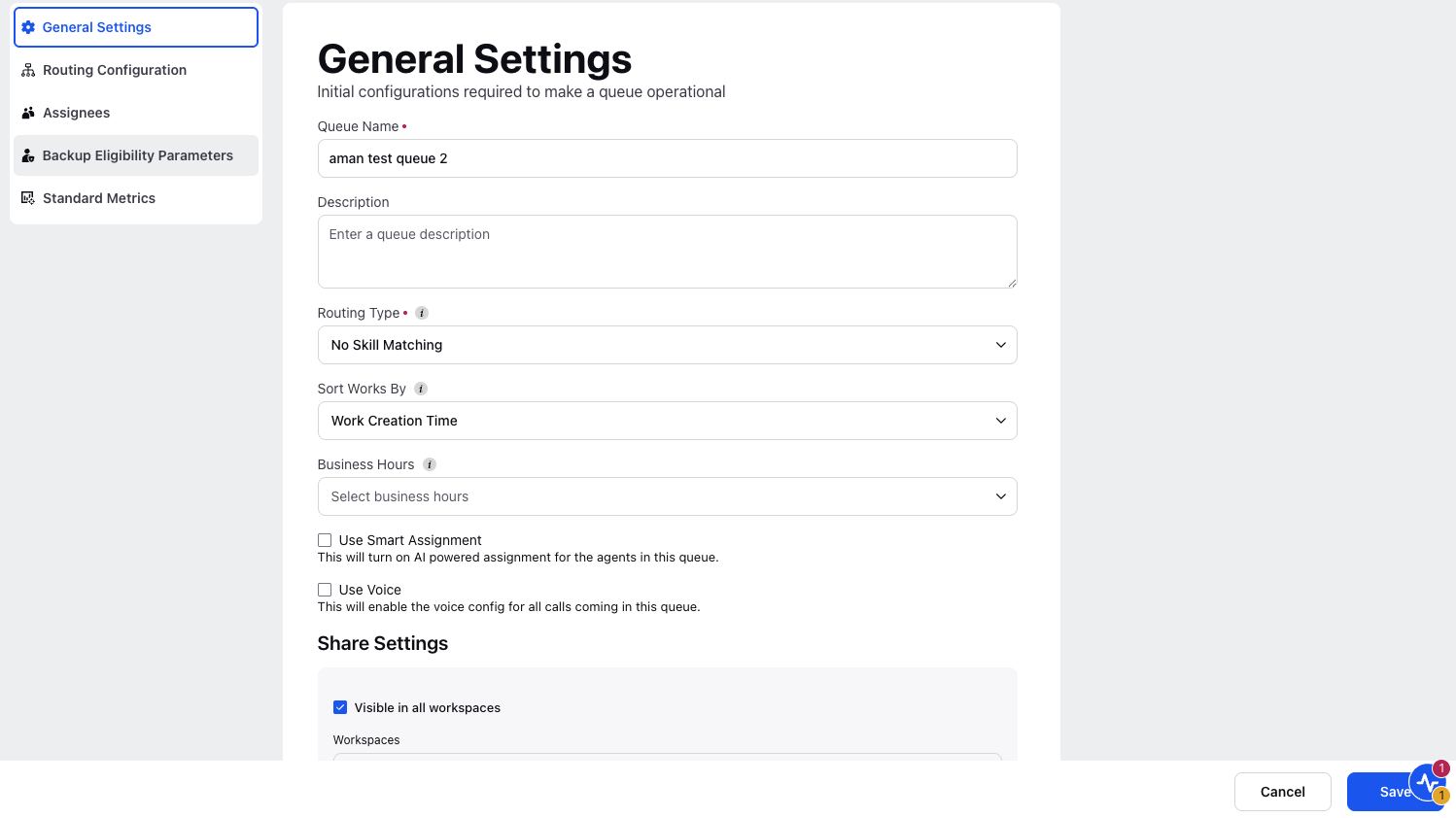This screenshot has height=818, width=1456.
Task: Click the chevron of the No Skill Matching field
Action: (1001, 345)
